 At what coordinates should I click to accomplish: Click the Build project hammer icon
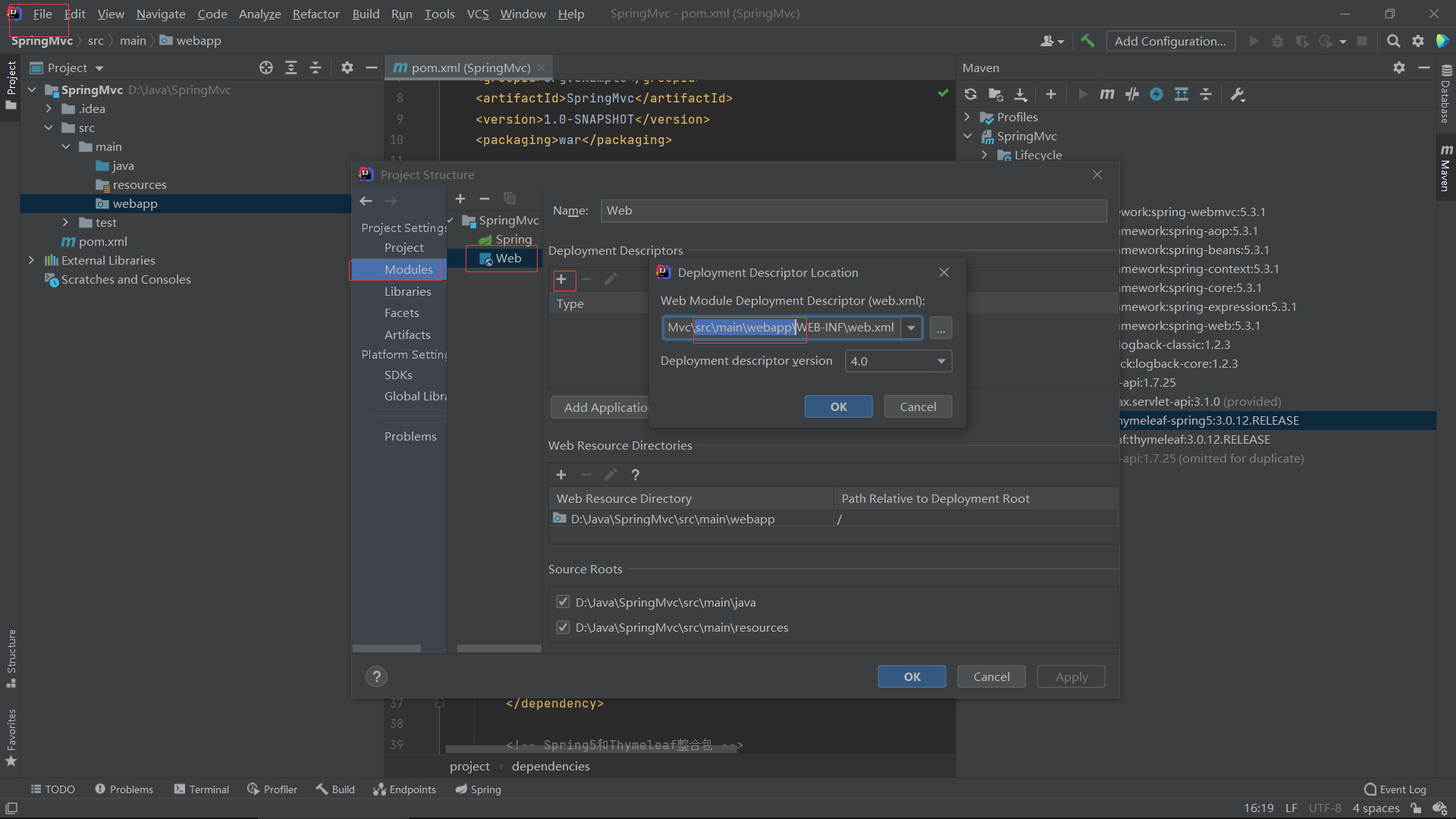coord(1087,41)
